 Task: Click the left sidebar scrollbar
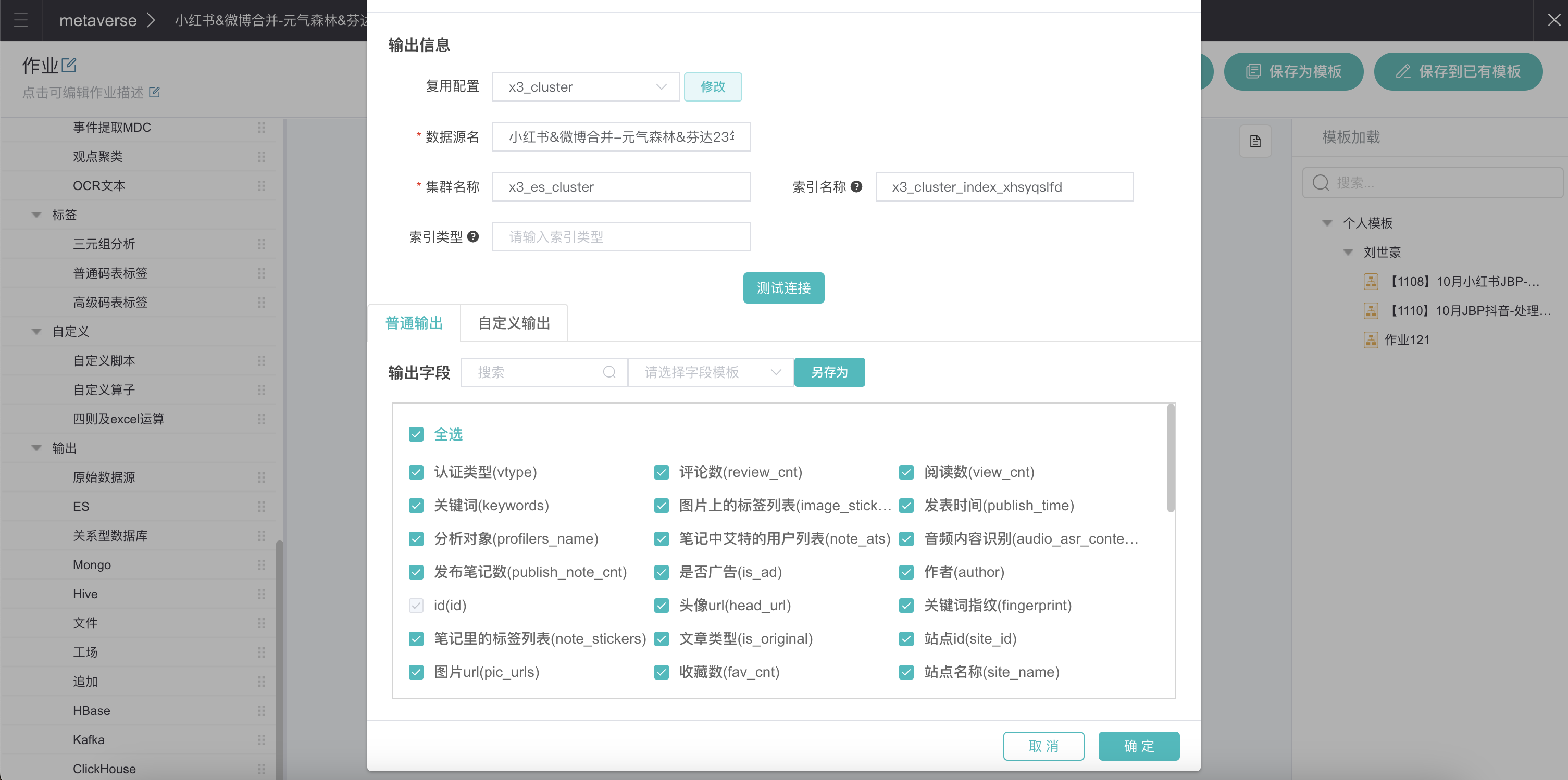pos(280,660)
